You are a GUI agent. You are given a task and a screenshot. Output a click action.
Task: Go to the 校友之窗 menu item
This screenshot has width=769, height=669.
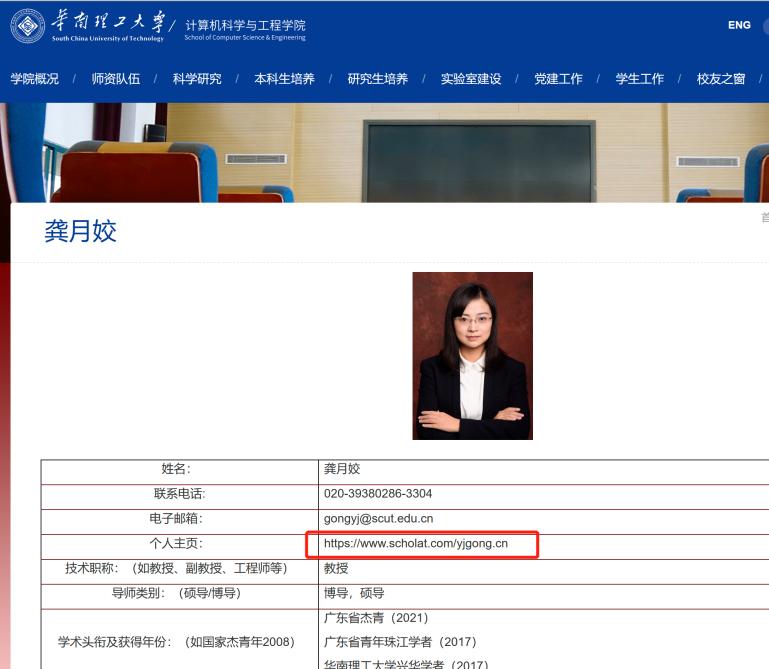click(720, 79)
